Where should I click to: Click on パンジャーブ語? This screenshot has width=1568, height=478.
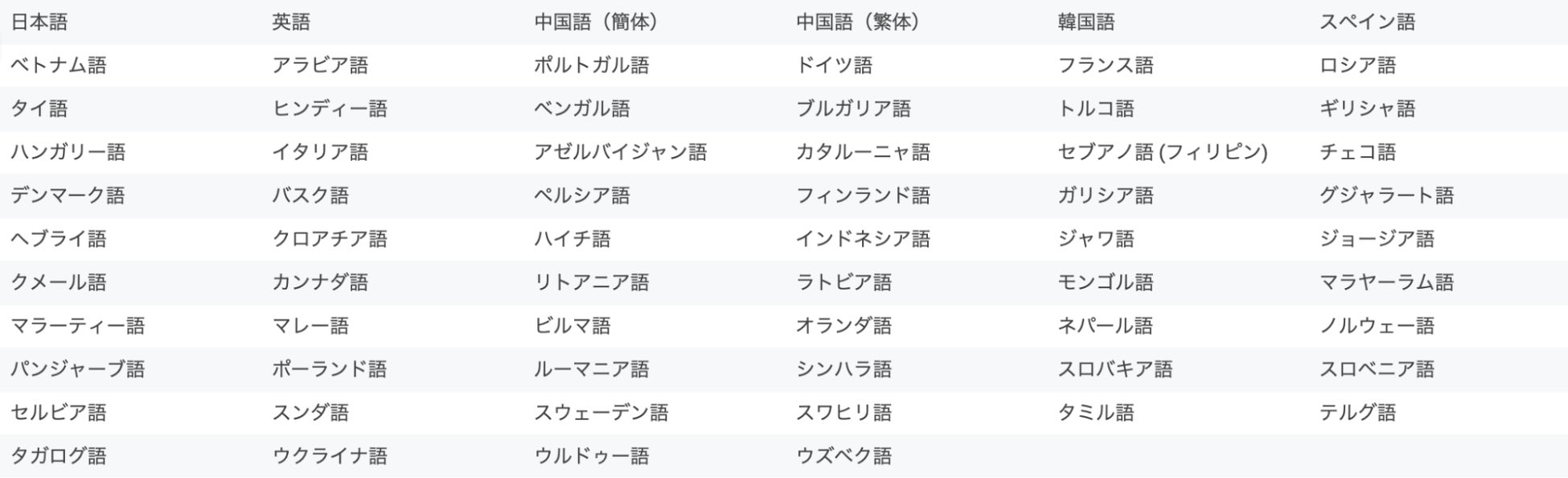click(78, 370)
